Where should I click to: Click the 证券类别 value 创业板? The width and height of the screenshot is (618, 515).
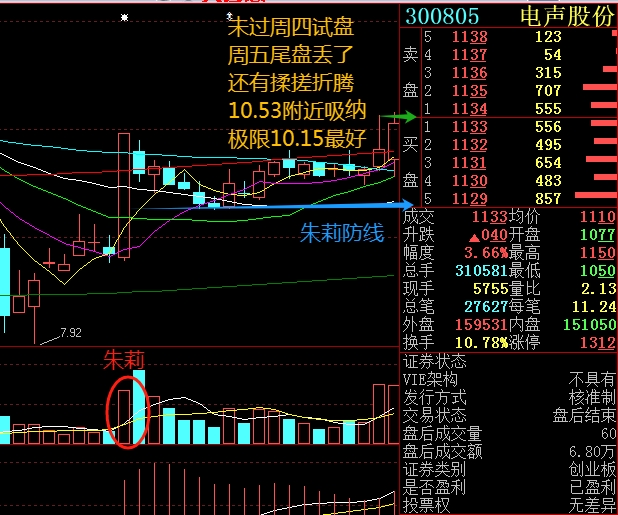click(592, 469)
